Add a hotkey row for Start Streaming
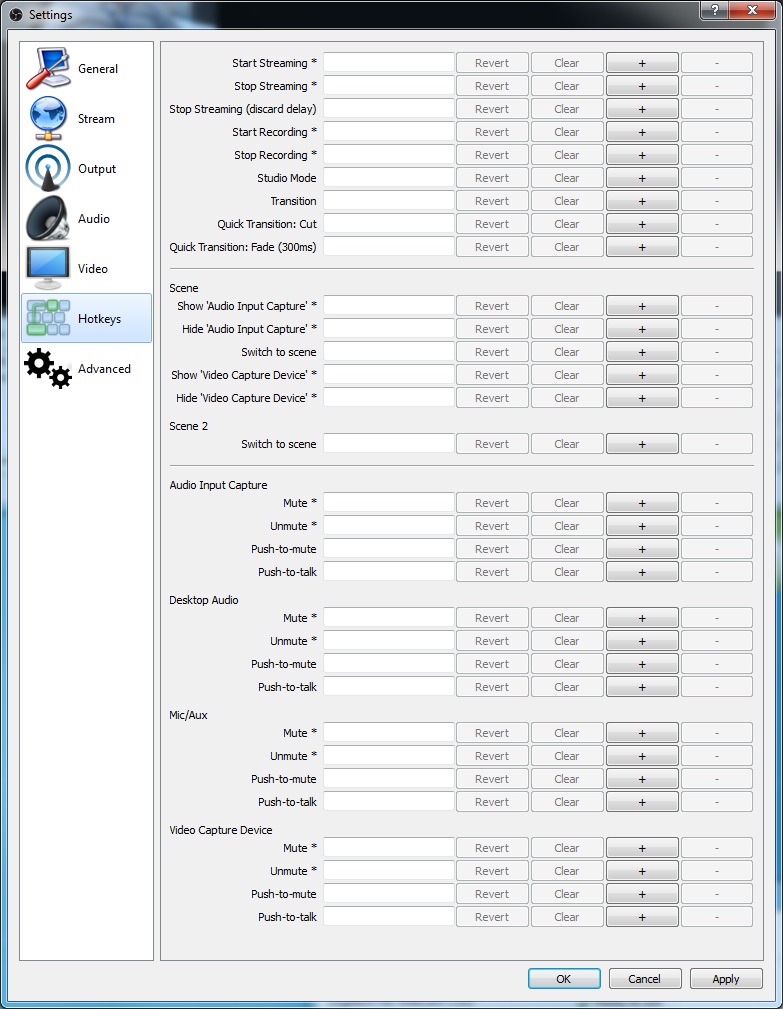The width and height of the screenshot is (783, 1009). [641, 62]
